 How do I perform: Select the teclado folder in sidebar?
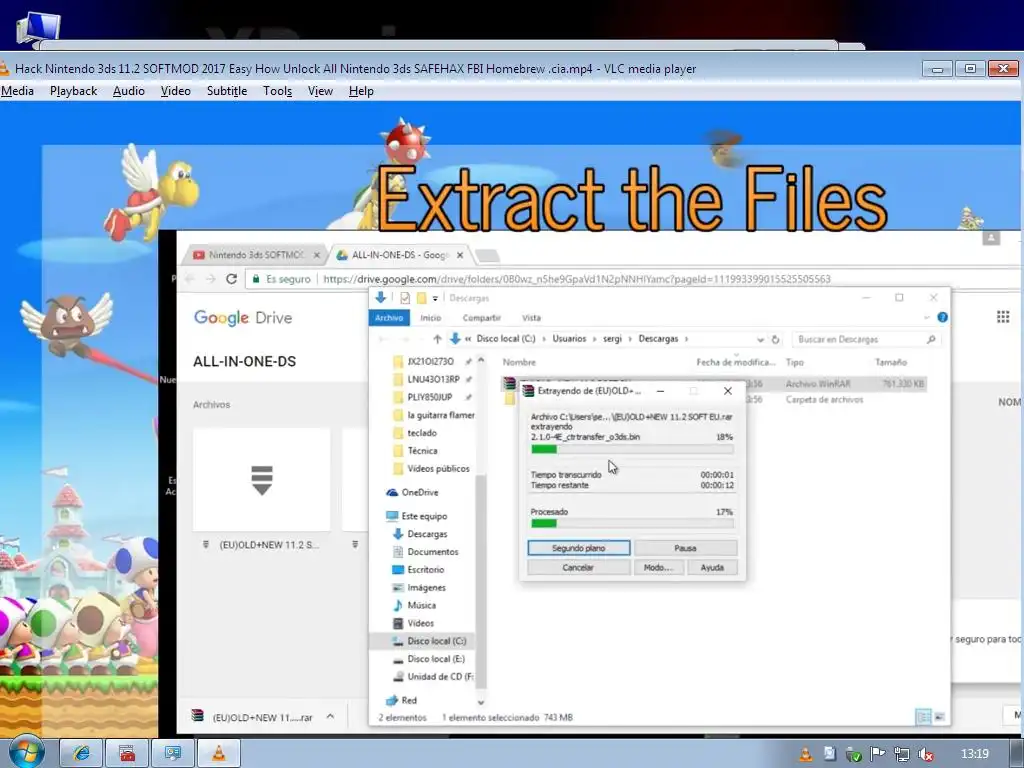click(422, 433)
